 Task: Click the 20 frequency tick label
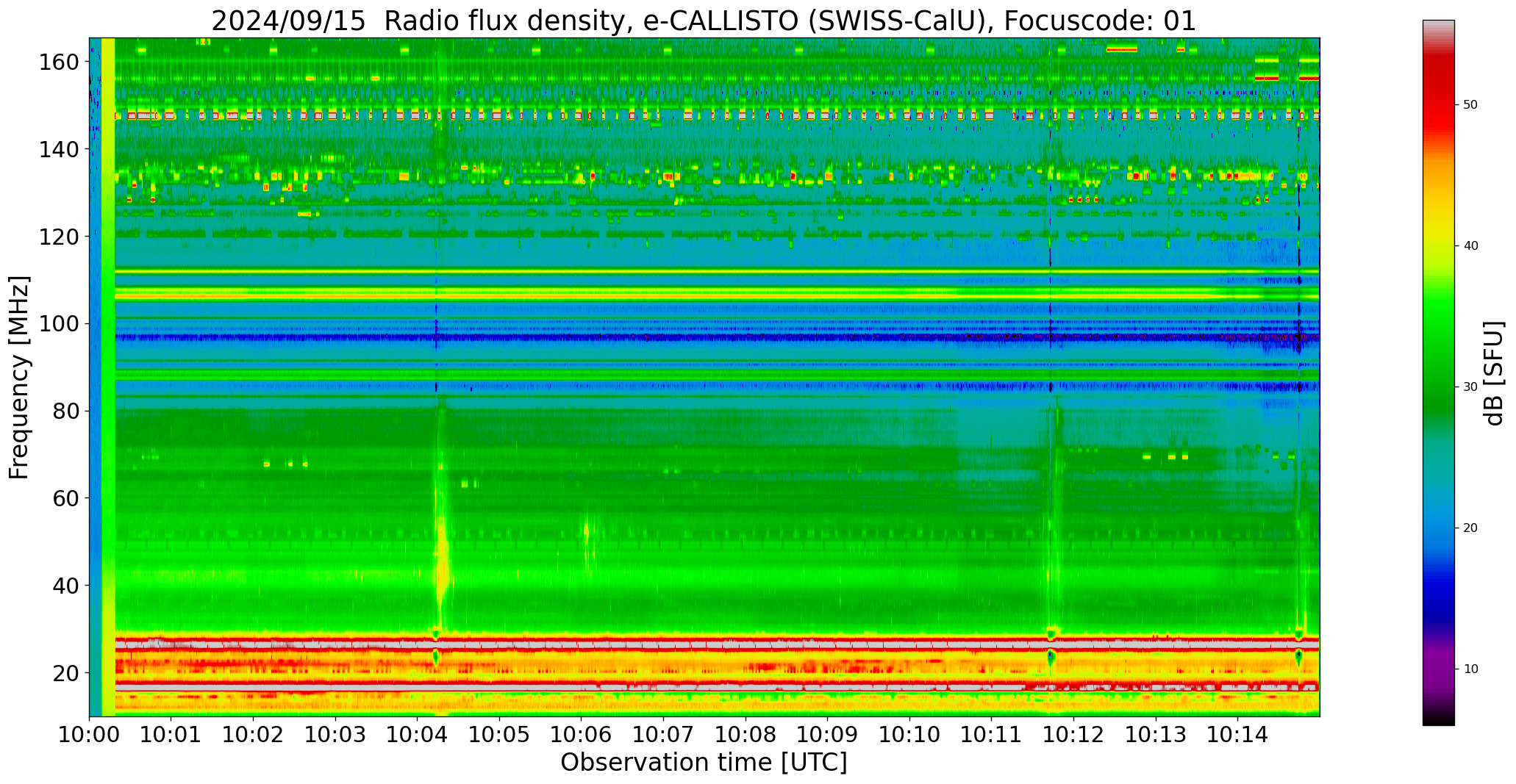(65, 672)
